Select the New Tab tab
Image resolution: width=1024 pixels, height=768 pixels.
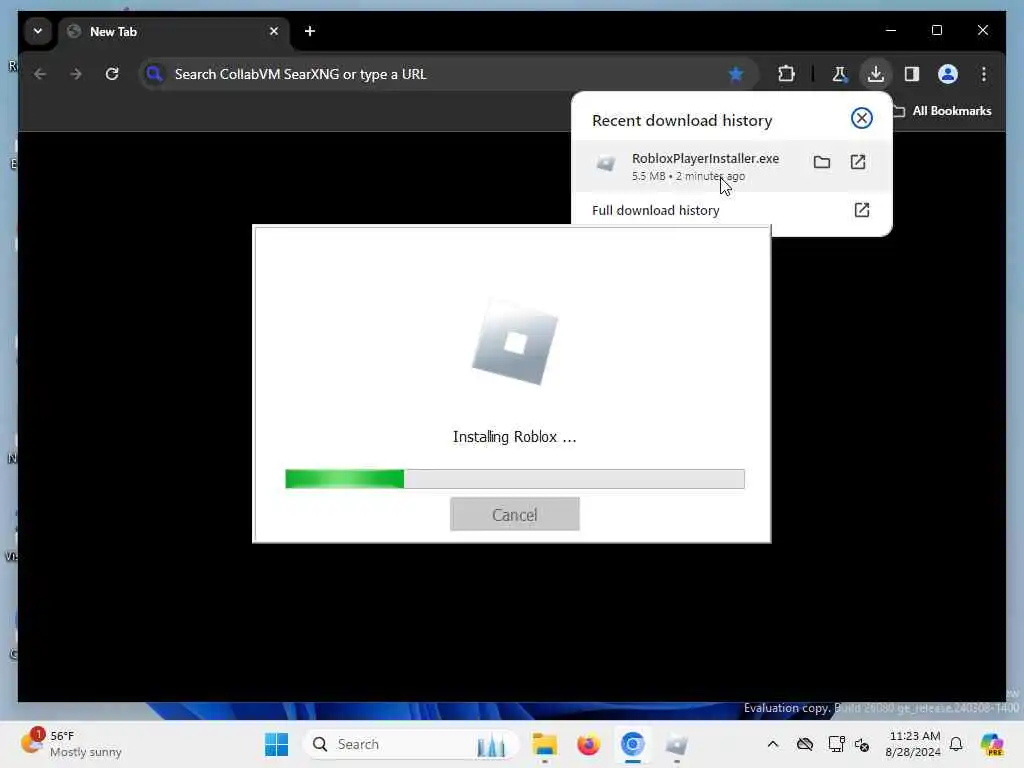[x=174, y=31]
